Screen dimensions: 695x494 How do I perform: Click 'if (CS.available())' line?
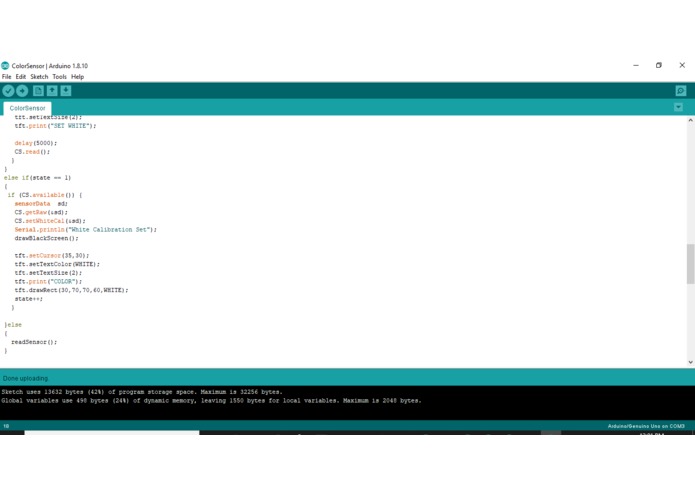pos(45,195)
